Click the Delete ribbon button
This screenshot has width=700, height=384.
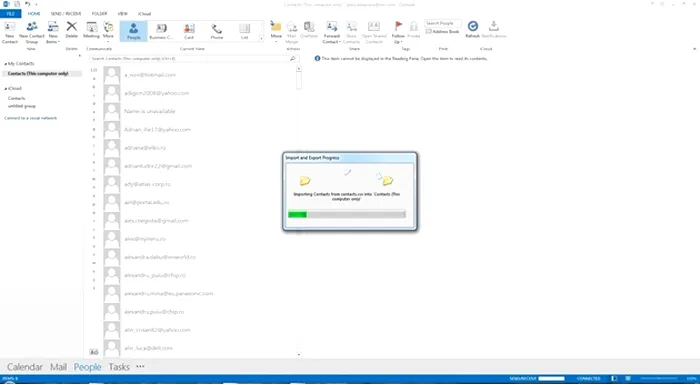pos(71,30)
